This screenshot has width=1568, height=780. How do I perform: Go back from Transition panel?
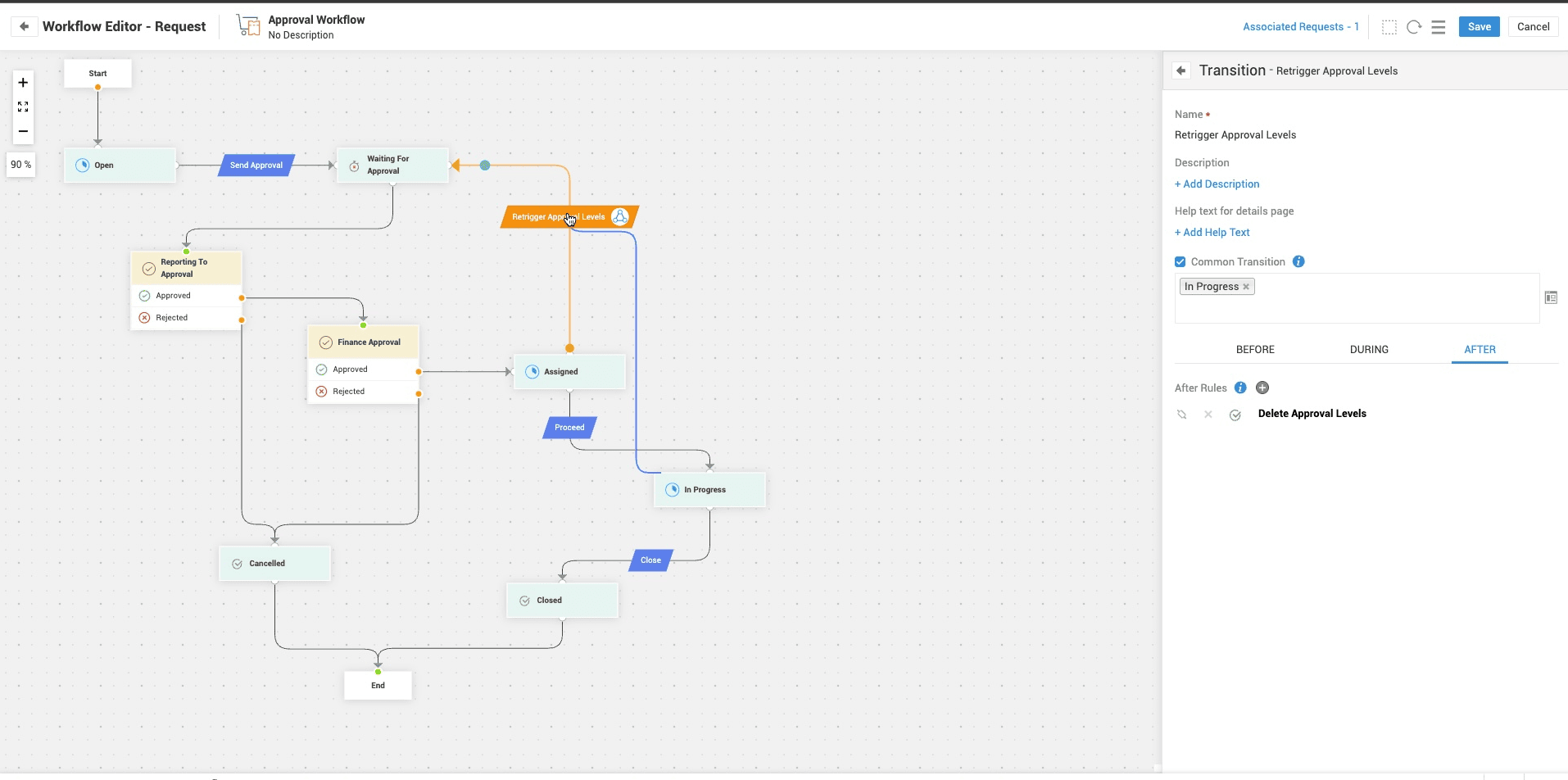click(1181, 70)
